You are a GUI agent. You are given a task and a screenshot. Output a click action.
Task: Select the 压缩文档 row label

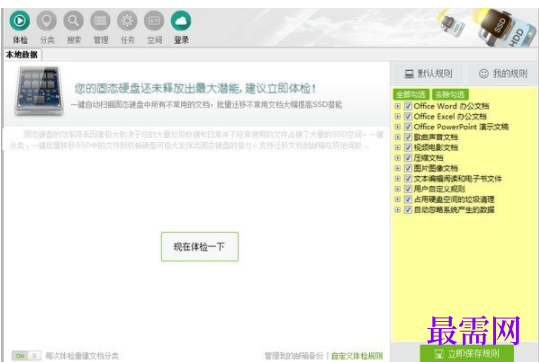[428, 158]
